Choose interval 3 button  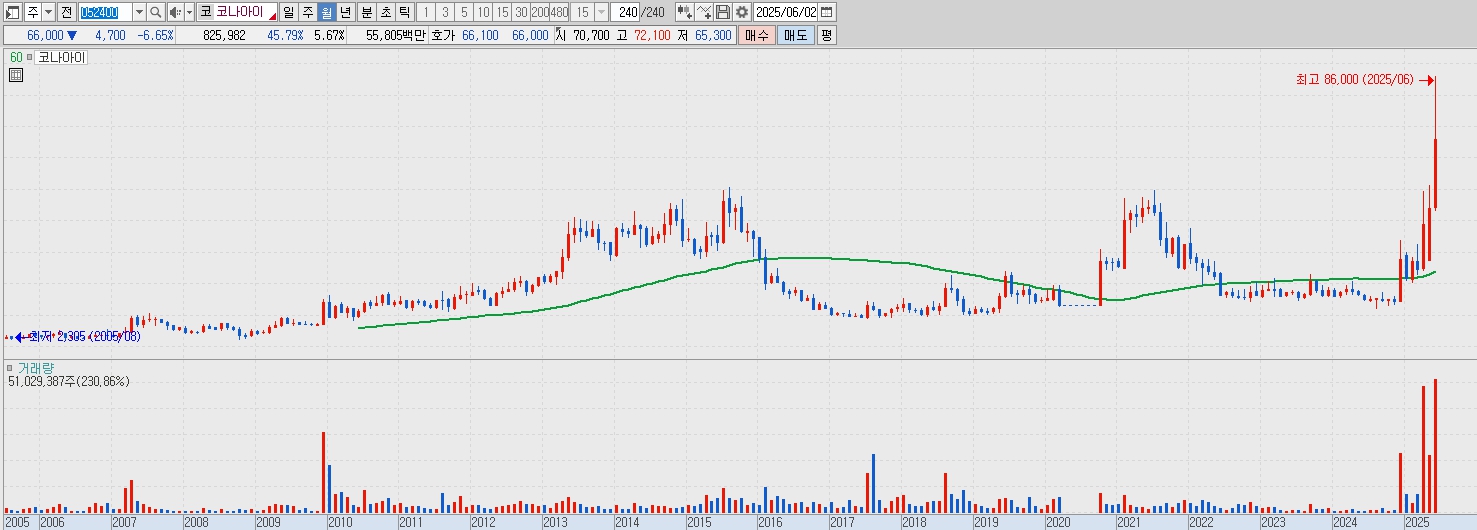coord(445,12)
